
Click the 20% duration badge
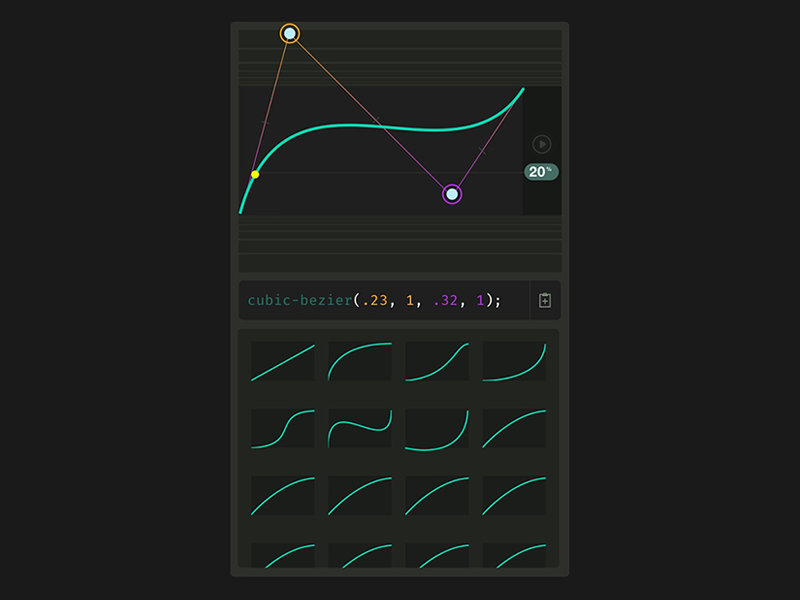pos(540,172)
